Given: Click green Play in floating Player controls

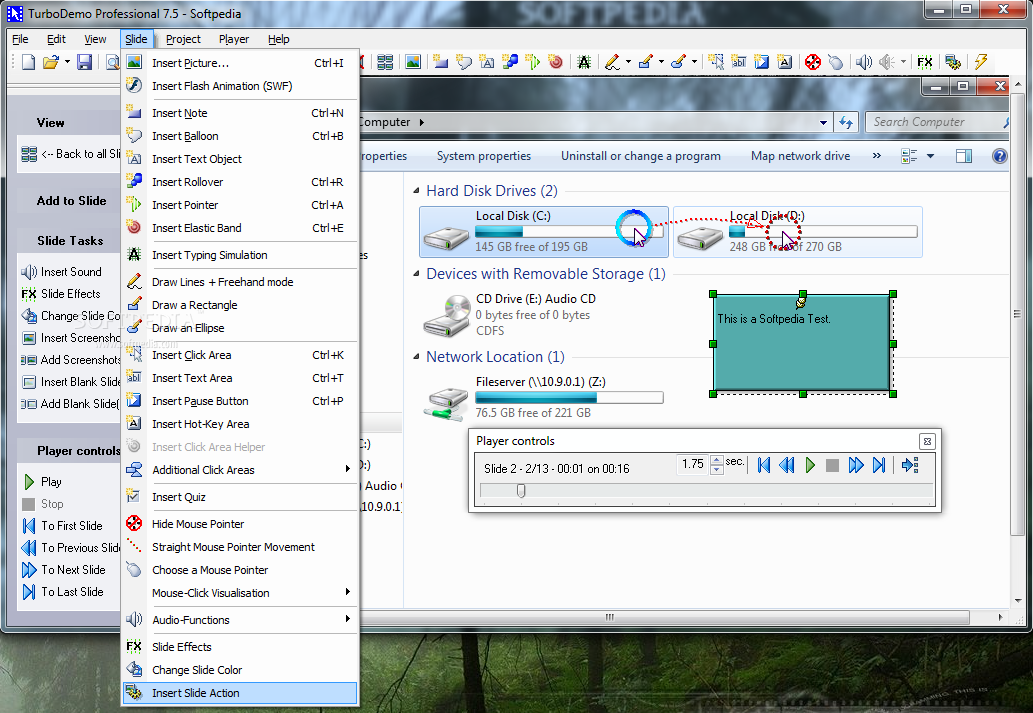Looking at the screenshot, I should coord(810,465).
